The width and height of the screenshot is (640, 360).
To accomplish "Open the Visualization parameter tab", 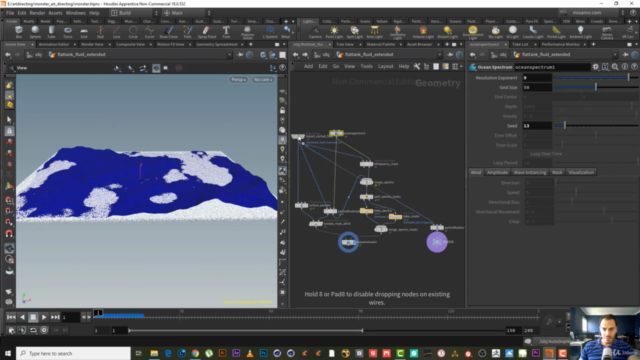I will pos(581,172).
